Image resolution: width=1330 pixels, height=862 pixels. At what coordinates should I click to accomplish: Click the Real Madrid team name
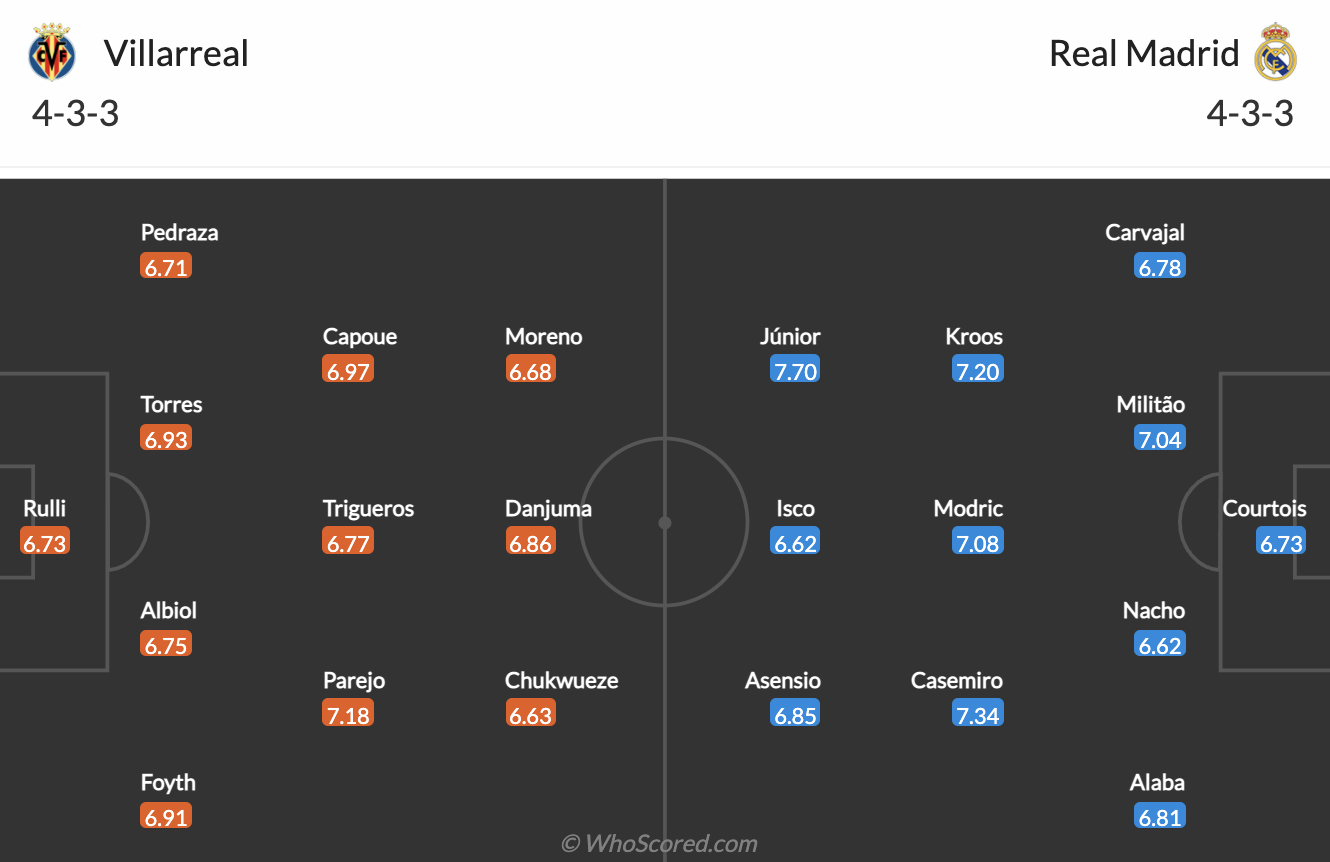pyautogui.click(x=1141, y=54)
